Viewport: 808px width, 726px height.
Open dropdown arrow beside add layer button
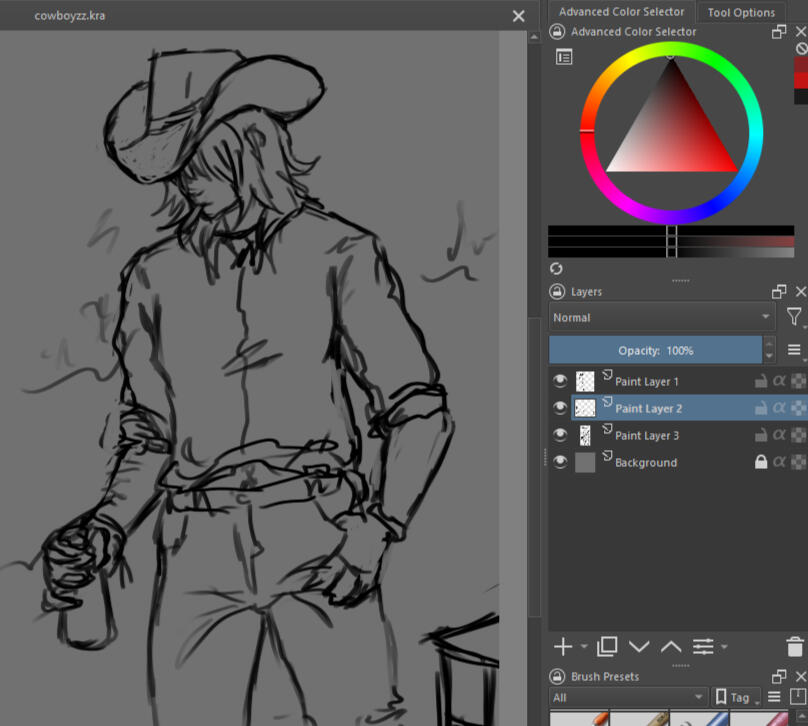584,648
